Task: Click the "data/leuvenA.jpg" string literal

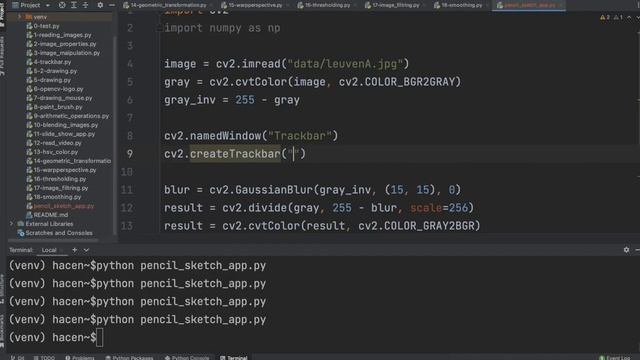Action: tap(345, 64)
